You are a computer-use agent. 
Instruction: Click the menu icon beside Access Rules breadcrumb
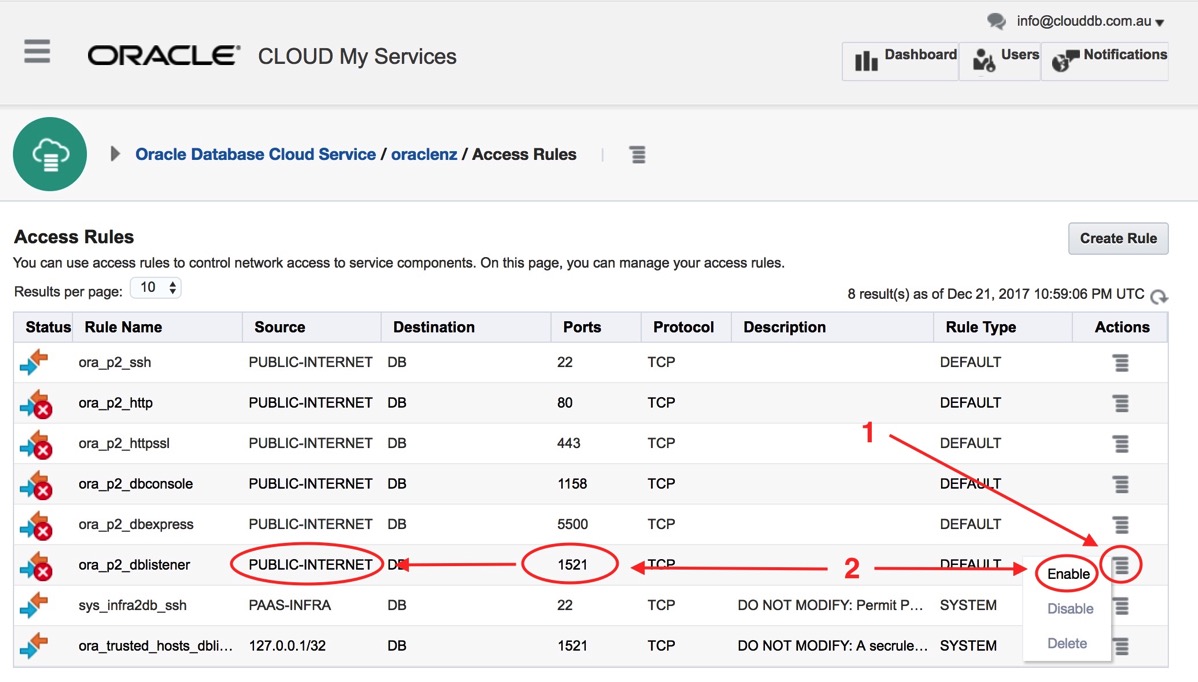(637, 155)
